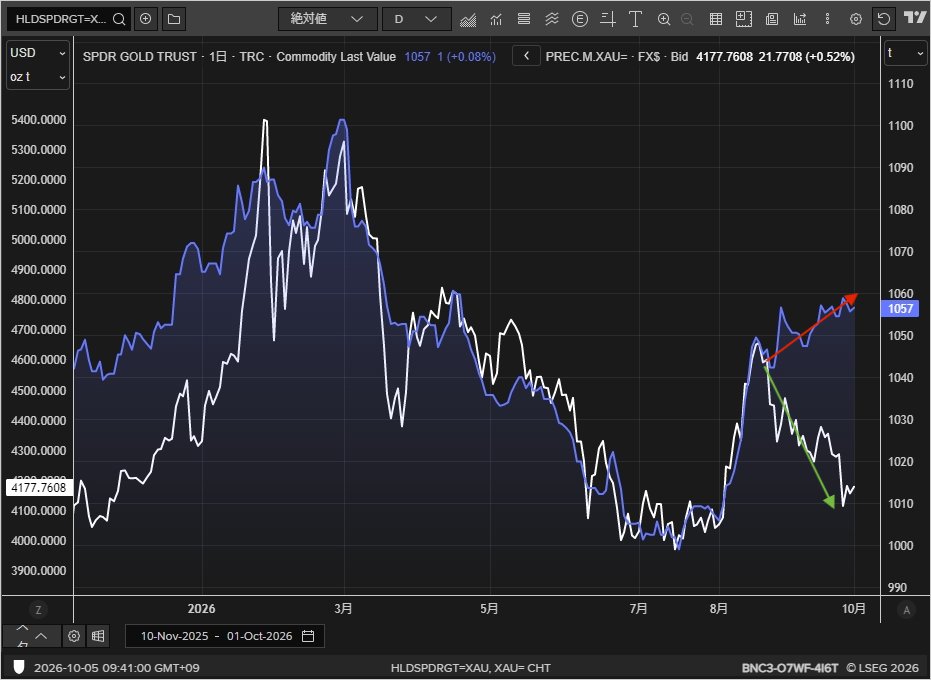Open the chart type area-chart icon
931x680 pixels.
tap(468, 20)
